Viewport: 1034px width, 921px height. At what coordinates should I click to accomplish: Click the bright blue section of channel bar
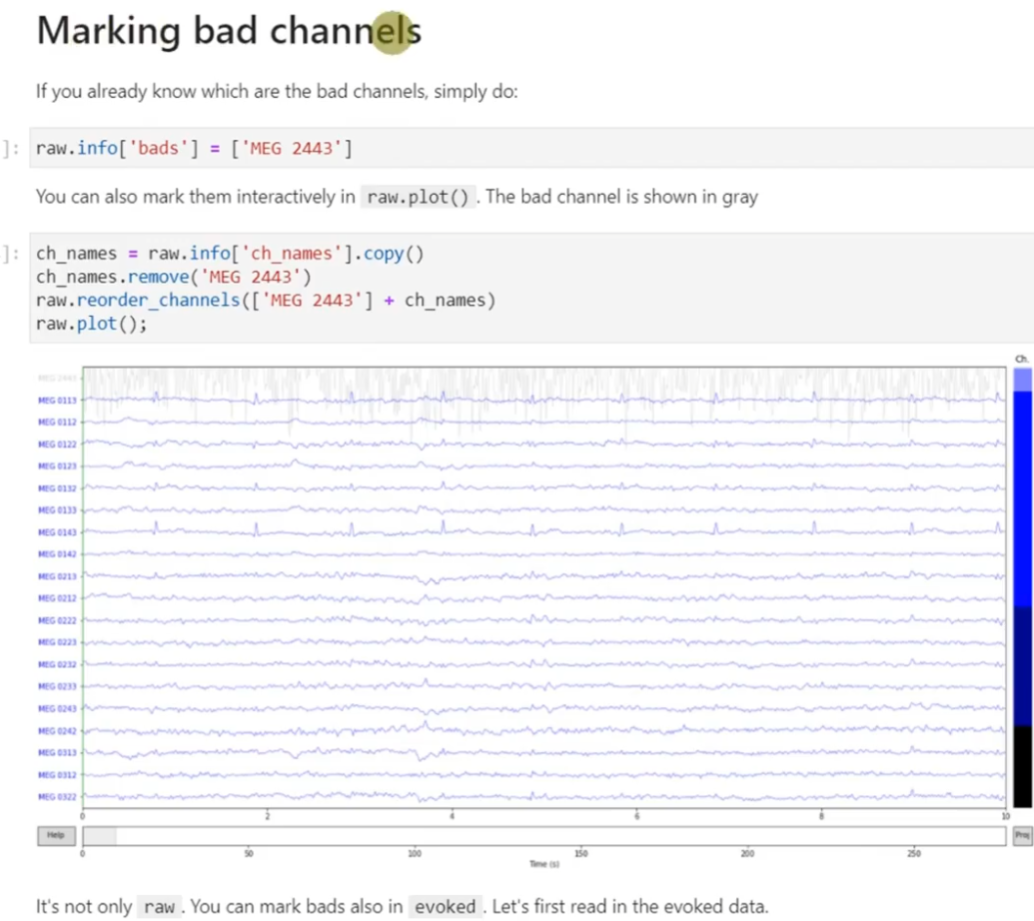point(1022,498)
